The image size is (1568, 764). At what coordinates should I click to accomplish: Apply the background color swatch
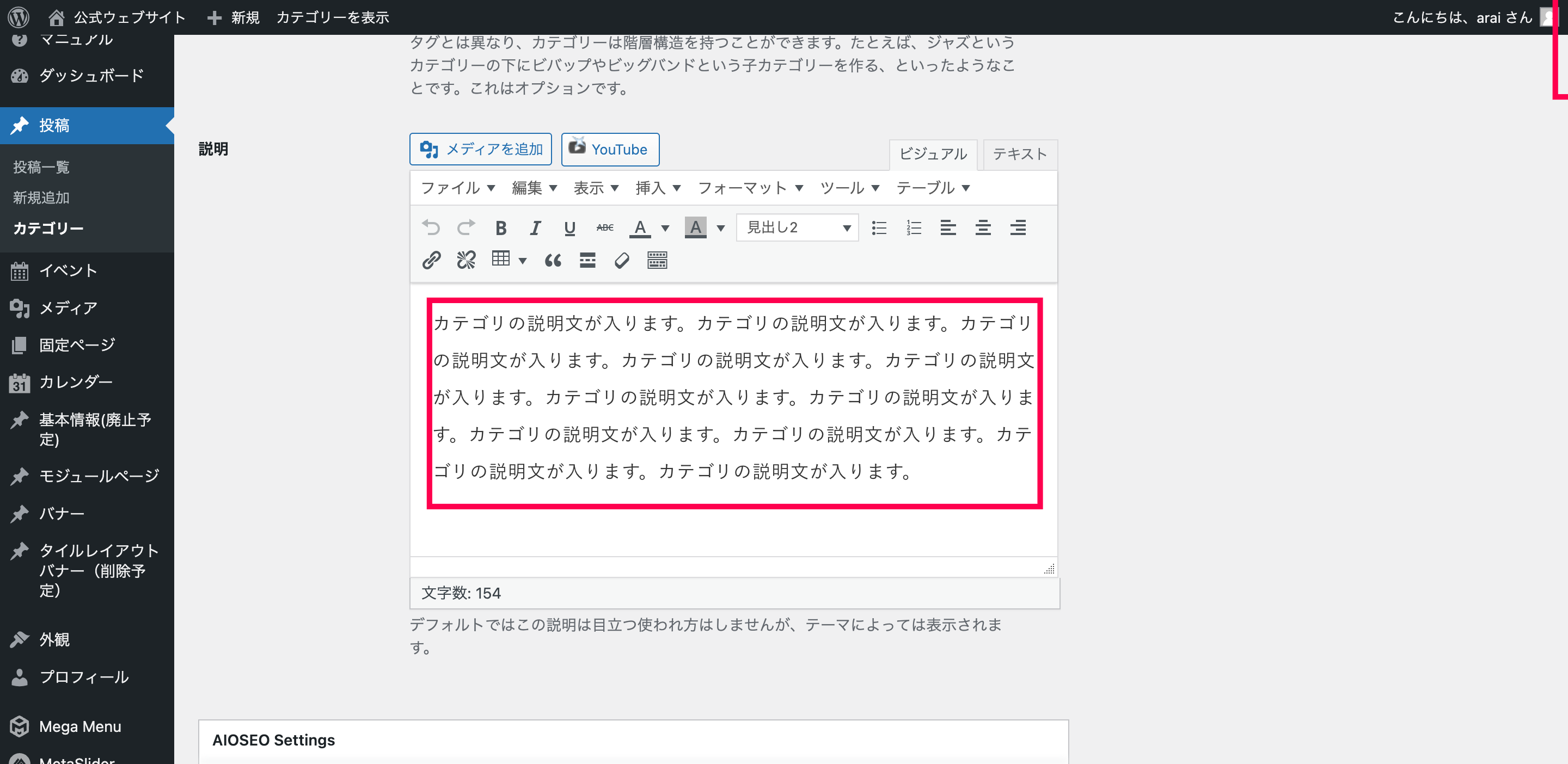click(x=695, y=227)
